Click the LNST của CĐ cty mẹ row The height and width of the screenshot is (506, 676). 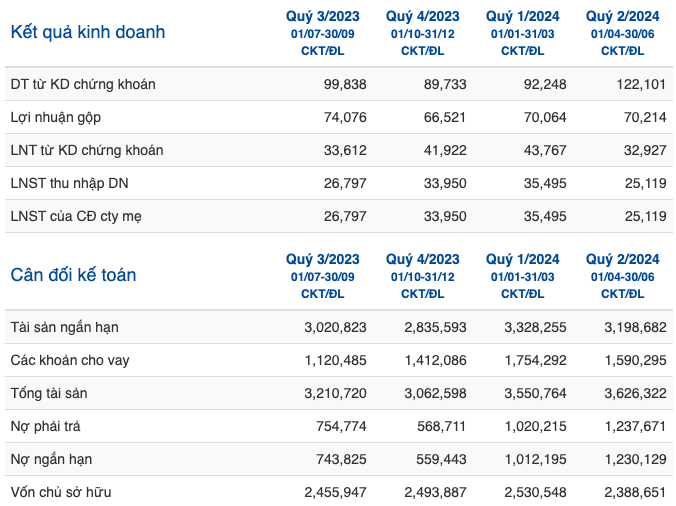[x=339, y=216]
